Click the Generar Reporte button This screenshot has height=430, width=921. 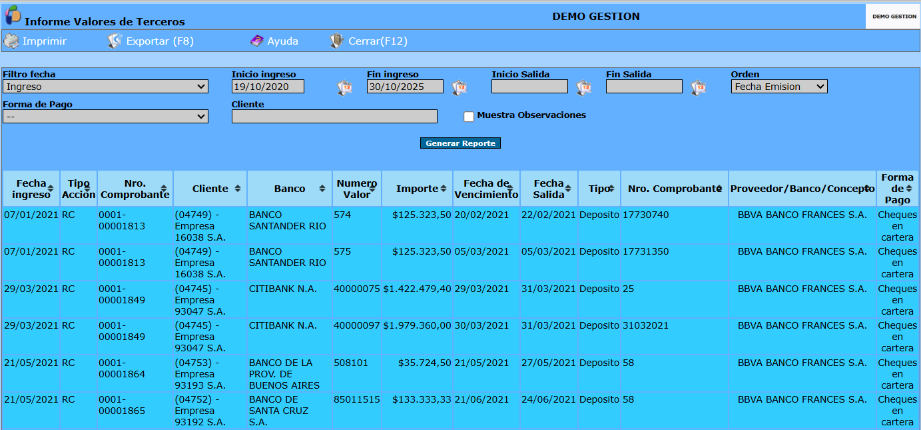460,143
